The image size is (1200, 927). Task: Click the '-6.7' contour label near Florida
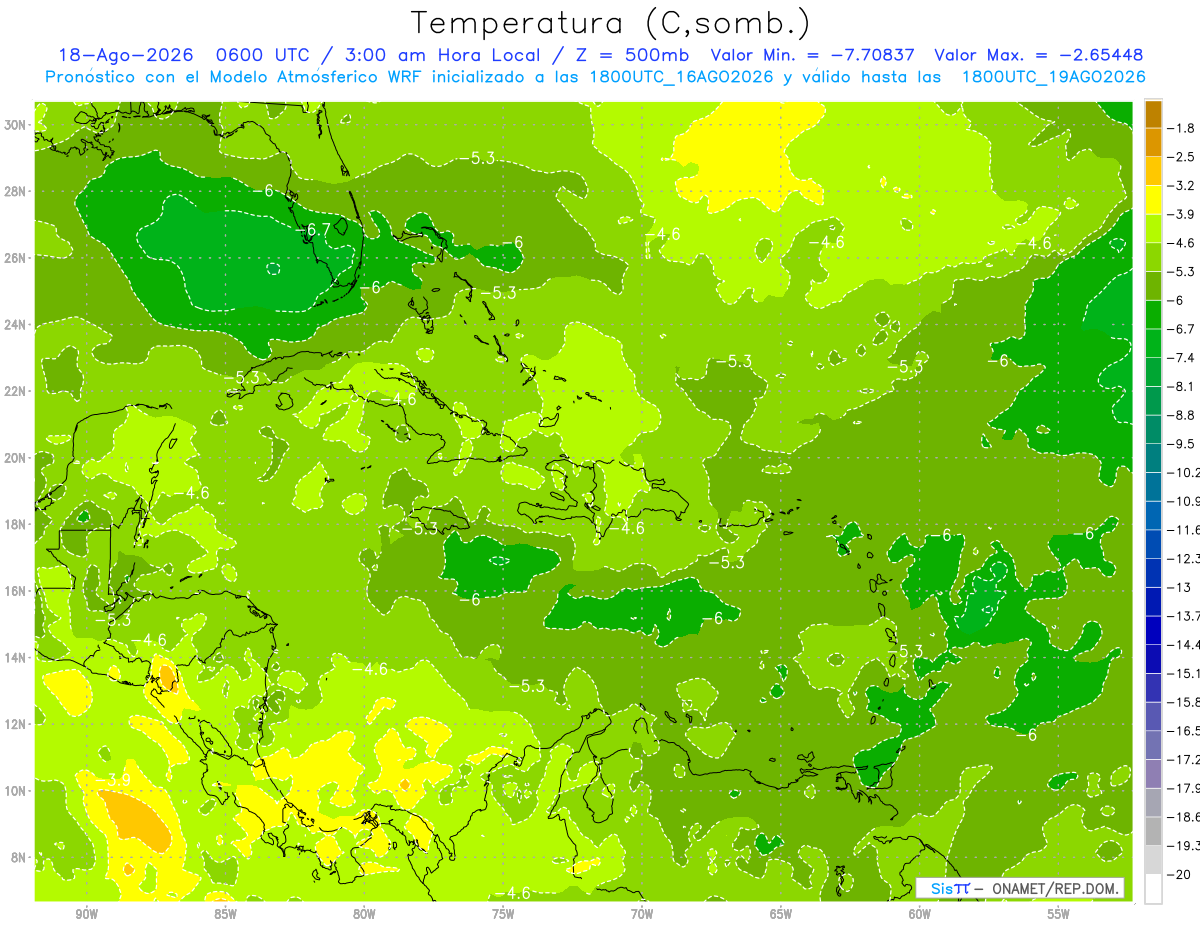tap(313, 230)
